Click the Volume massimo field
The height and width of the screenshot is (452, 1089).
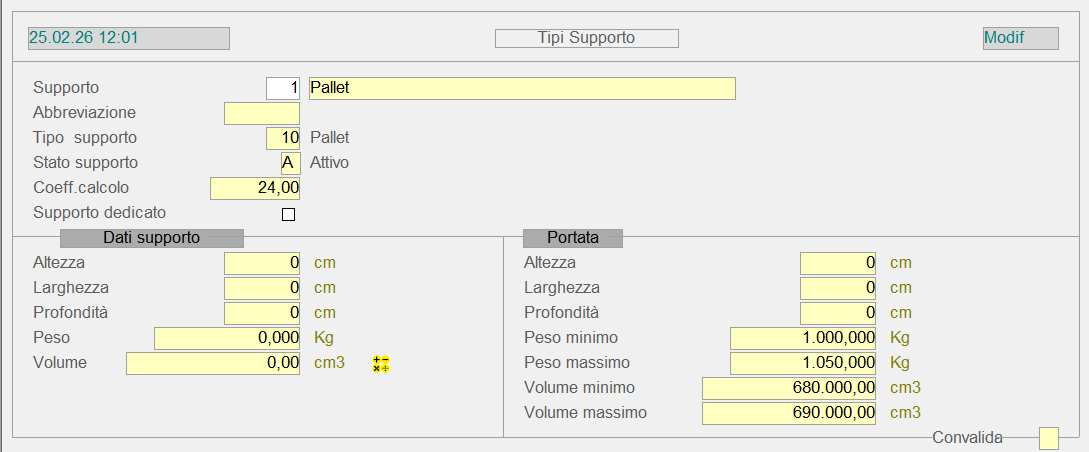(x=789, y=413)
